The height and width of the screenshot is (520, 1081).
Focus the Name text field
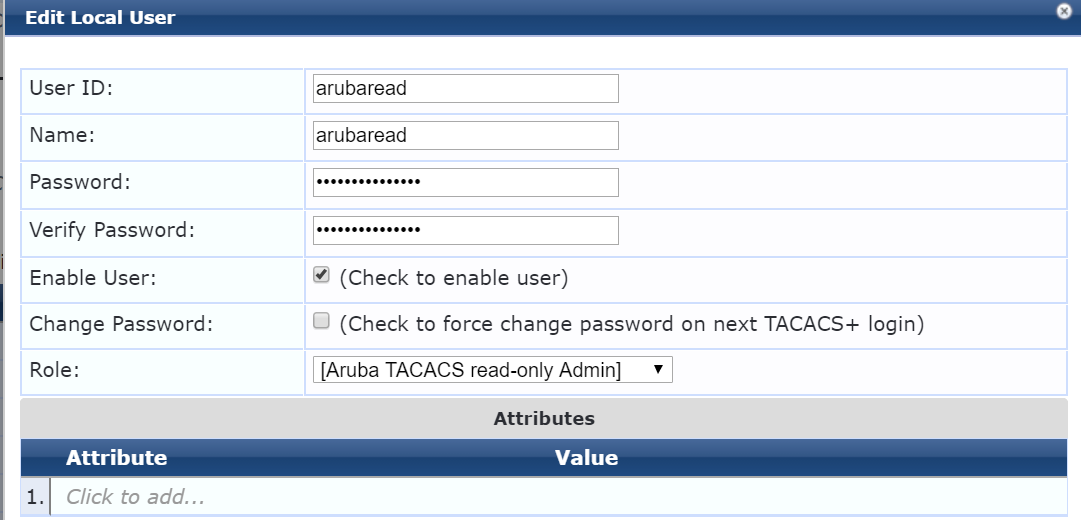click(x=465, y=135)
